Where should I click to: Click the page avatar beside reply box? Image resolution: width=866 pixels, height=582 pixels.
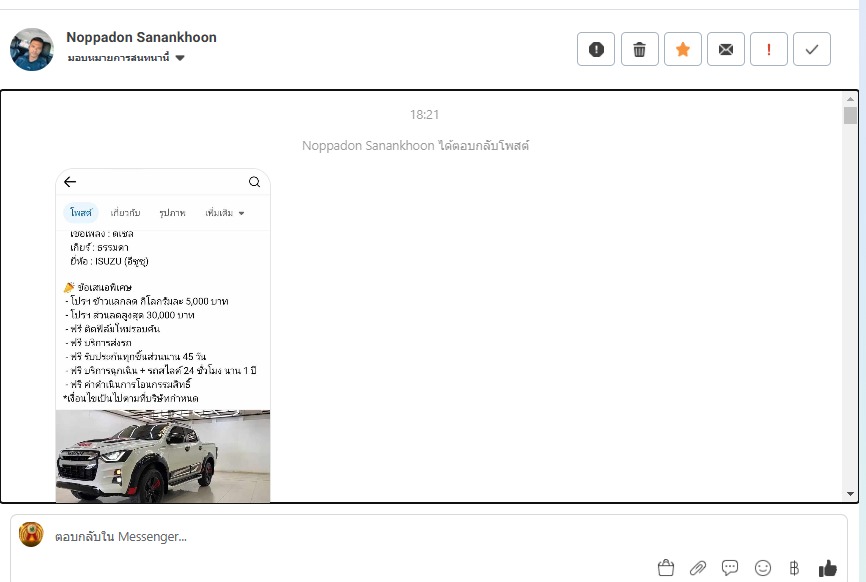tap(31, 535)
